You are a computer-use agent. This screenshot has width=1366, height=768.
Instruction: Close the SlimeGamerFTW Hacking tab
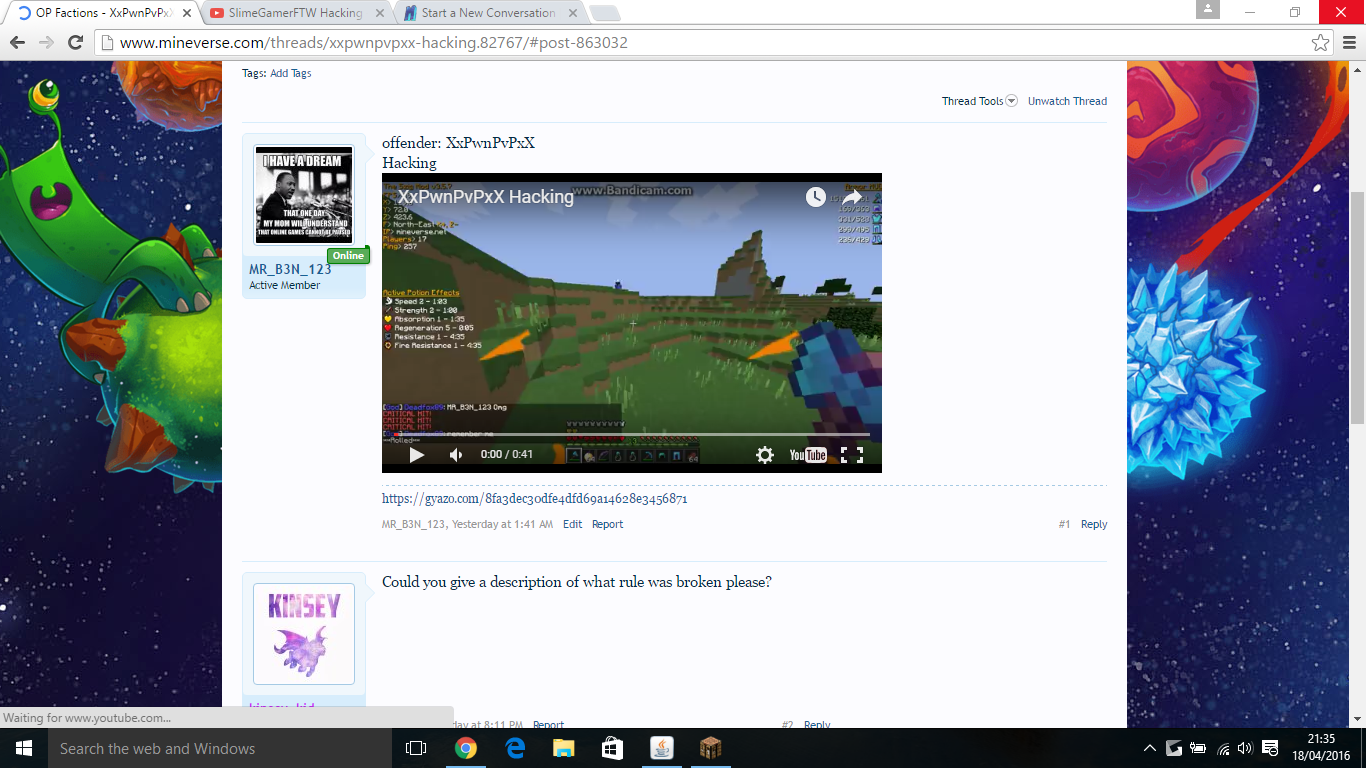pos(379,13)
